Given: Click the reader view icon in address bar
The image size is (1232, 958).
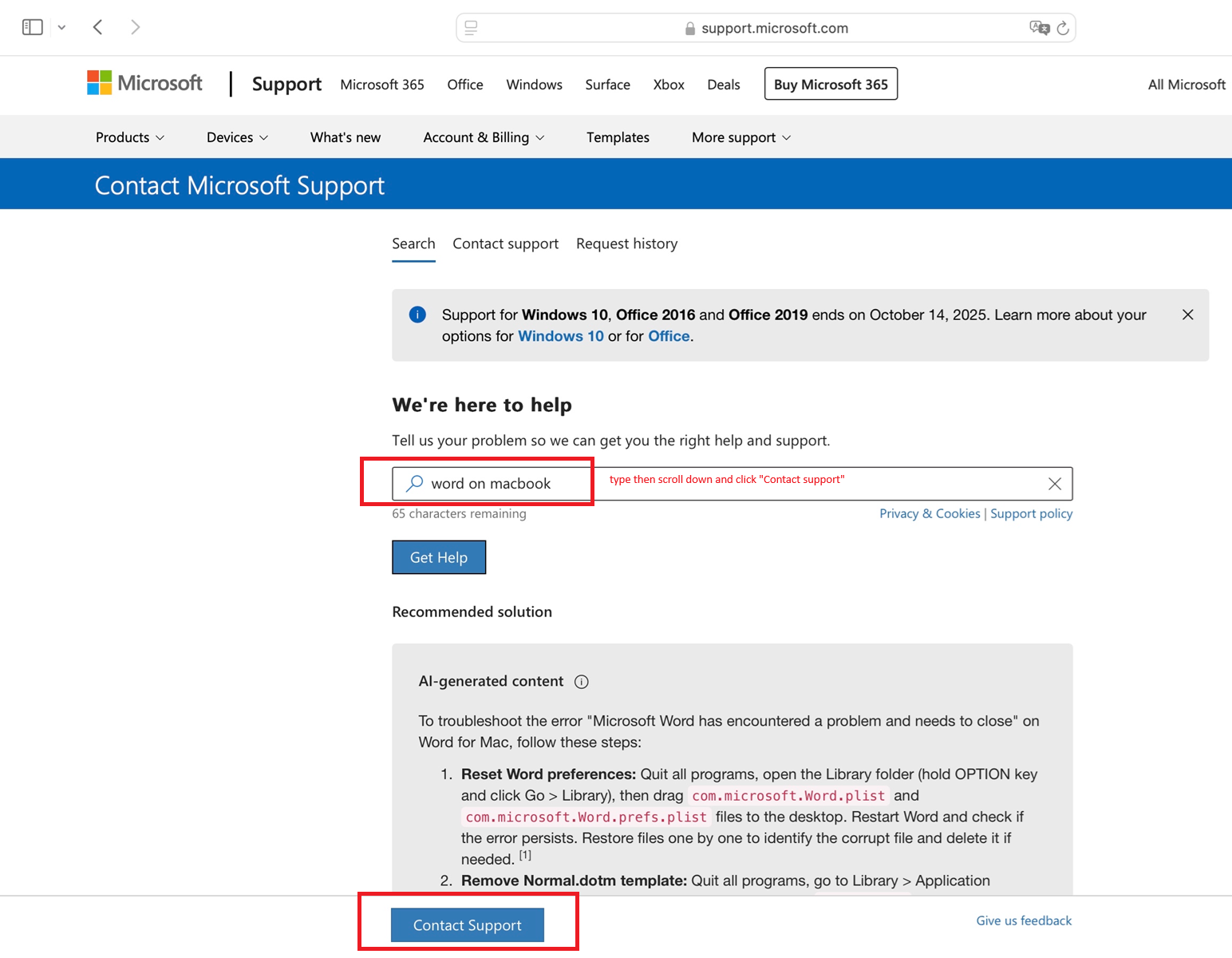Looking at the screenshot, I should point(471,28).
